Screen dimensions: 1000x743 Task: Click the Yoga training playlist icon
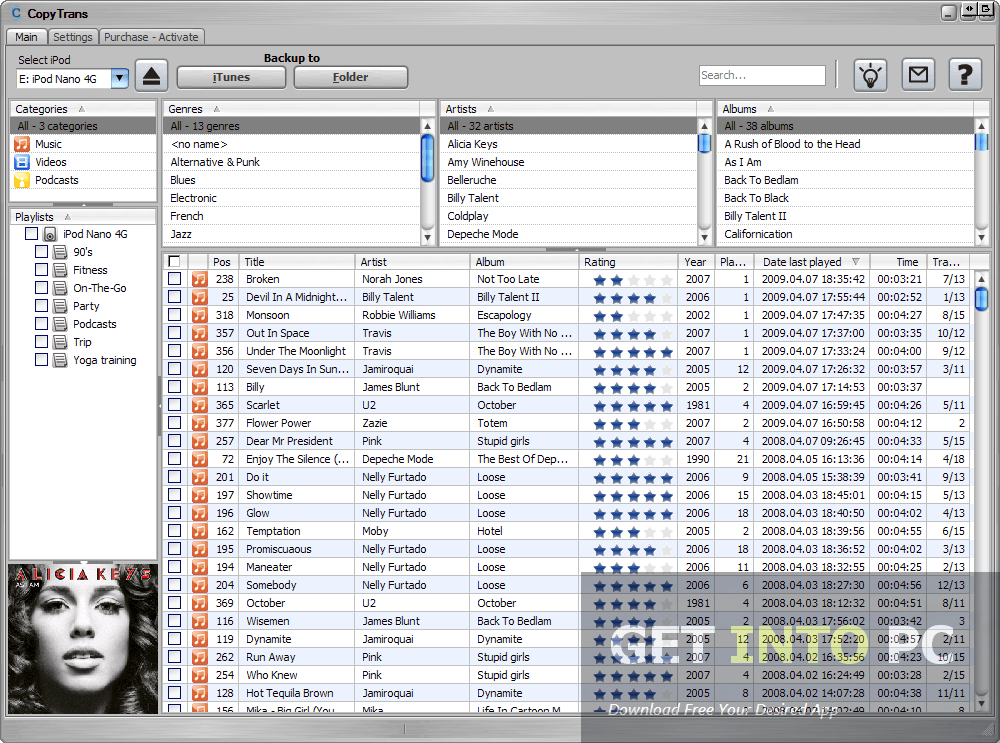coord(60,360)
